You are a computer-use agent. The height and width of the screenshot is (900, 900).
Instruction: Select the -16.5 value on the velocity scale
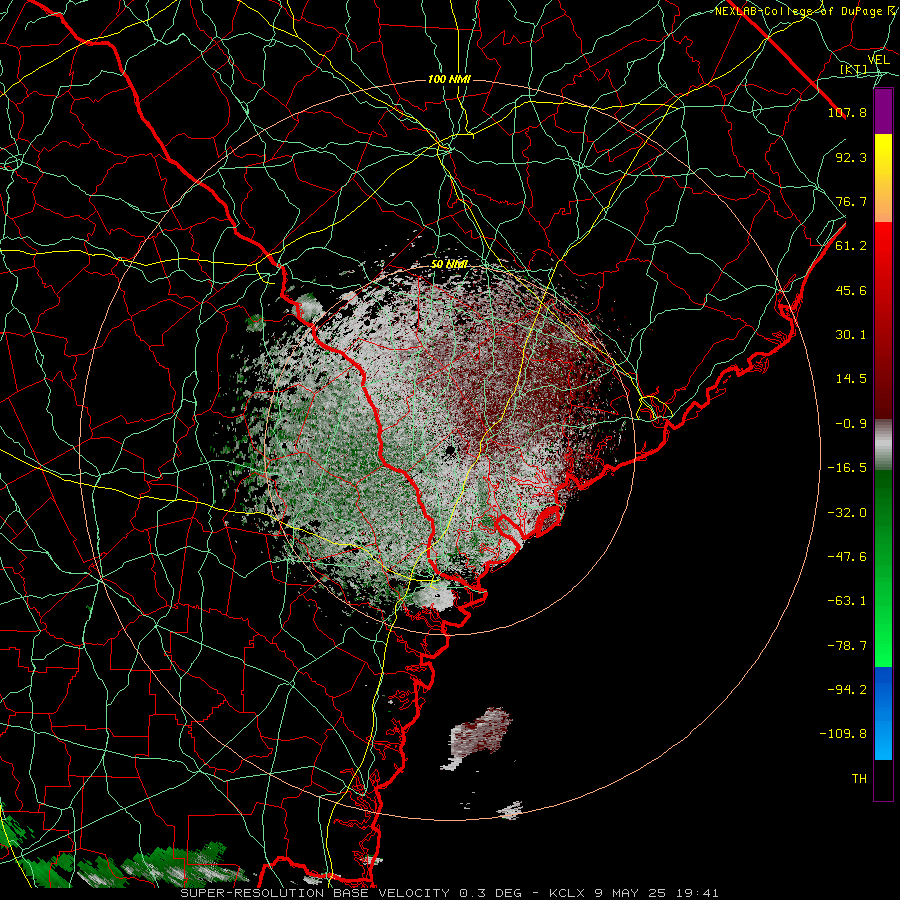pos(847,468)
